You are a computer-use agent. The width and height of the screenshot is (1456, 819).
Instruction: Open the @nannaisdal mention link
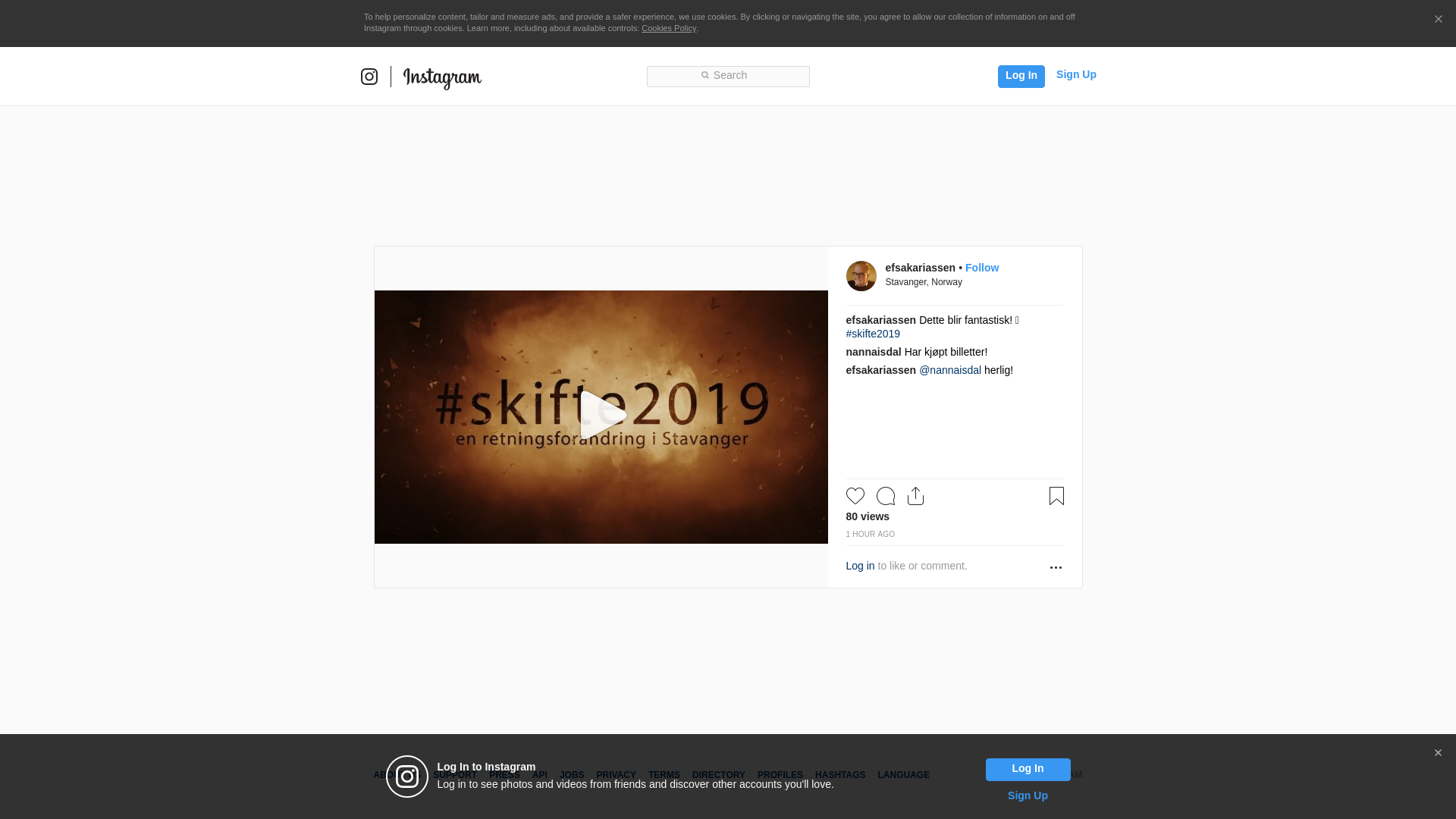point(949,370)
